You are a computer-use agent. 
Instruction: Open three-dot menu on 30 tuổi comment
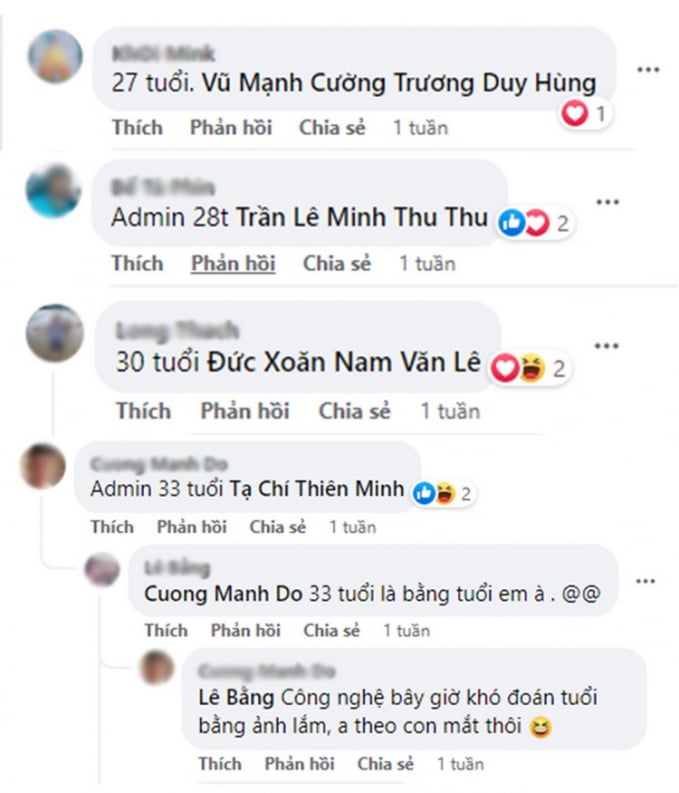[x=606, y=346]
